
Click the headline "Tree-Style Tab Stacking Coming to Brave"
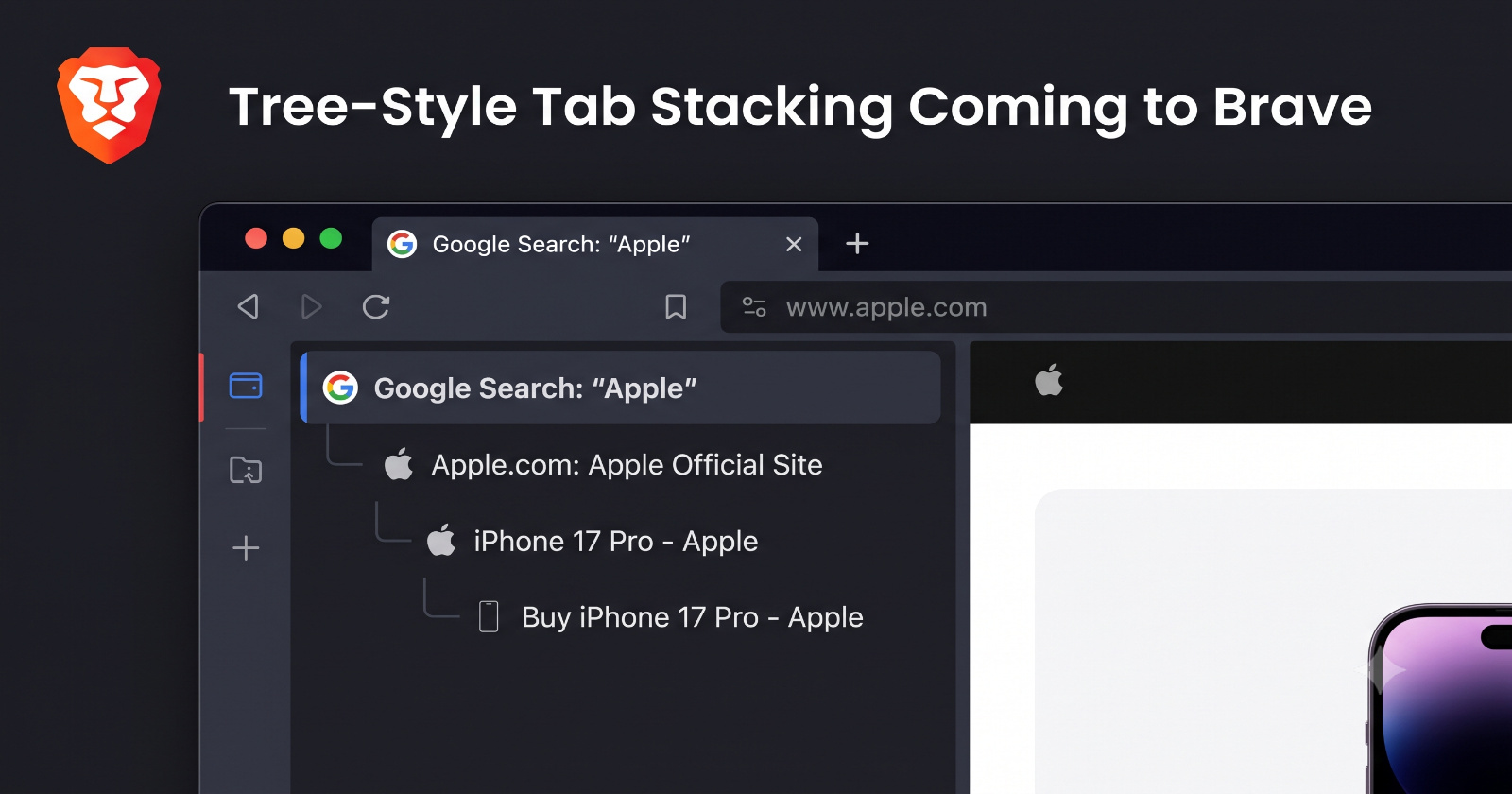(800, 107)
